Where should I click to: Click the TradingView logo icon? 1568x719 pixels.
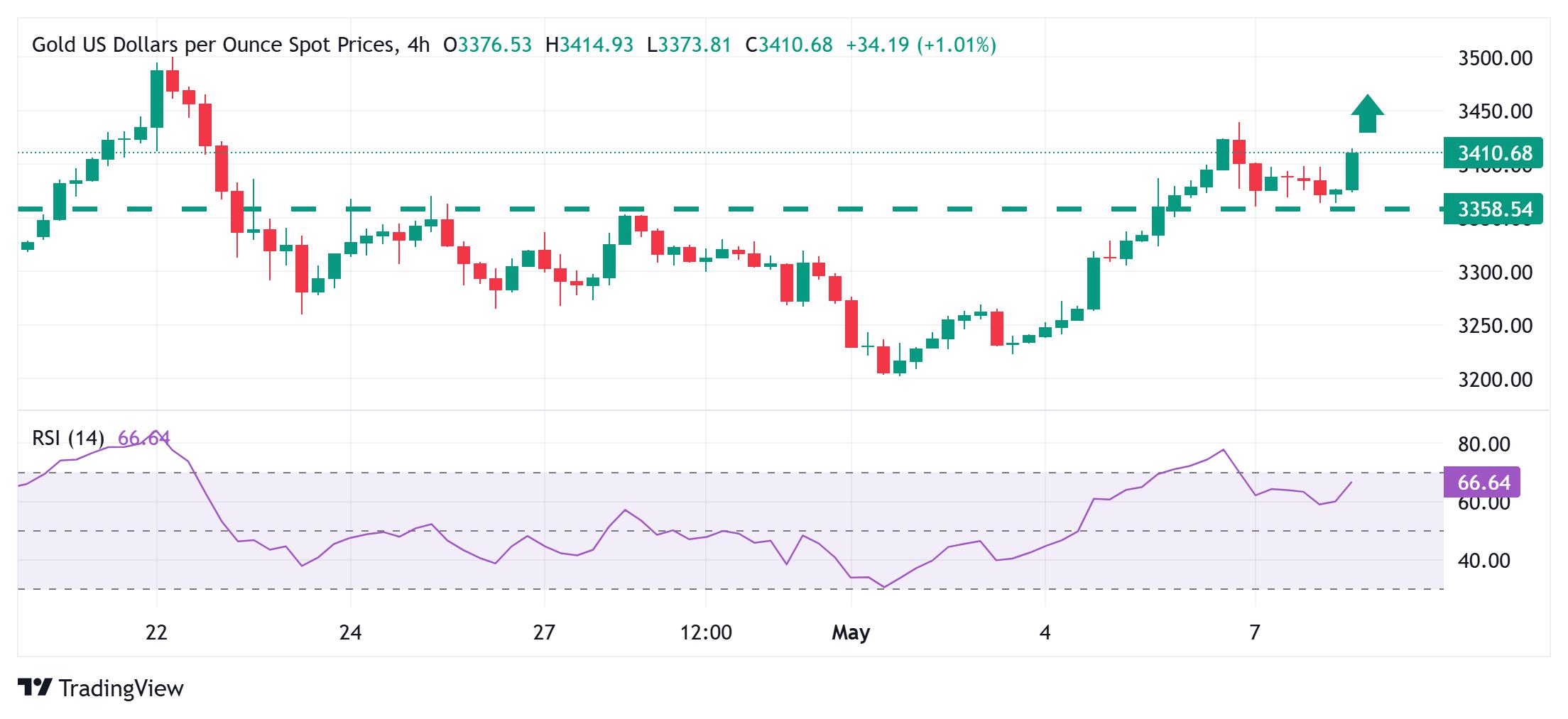pyautogui.click(x=35, y=688)
